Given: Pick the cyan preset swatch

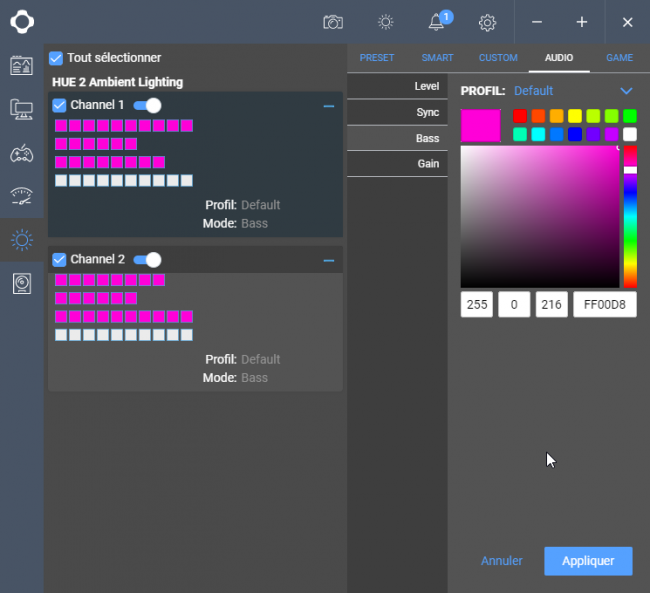Looking at the screenshot, I should coord(538,134).
